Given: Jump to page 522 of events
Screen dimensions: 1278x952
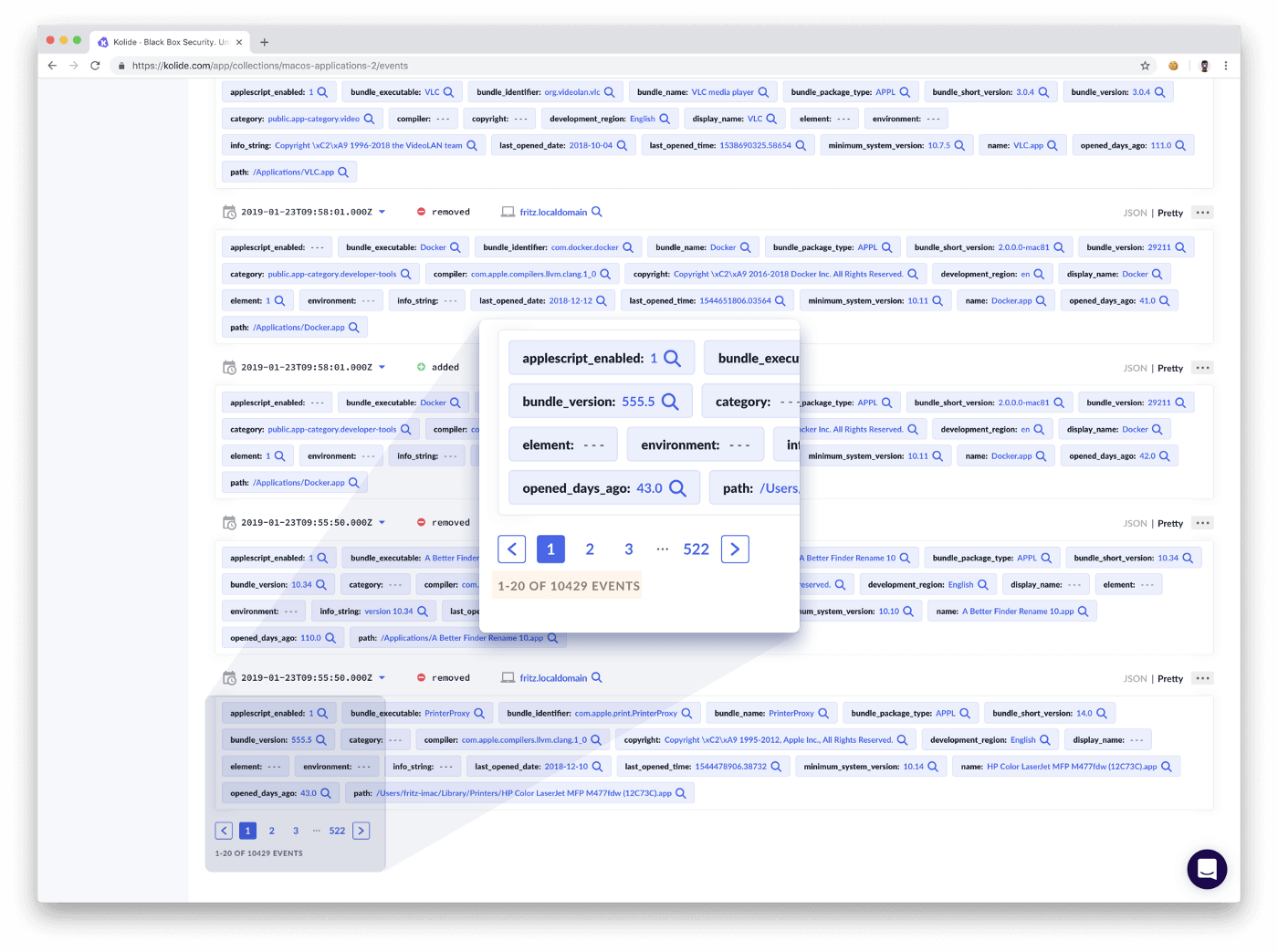Looking at the screenshot, I should point(696,549).
